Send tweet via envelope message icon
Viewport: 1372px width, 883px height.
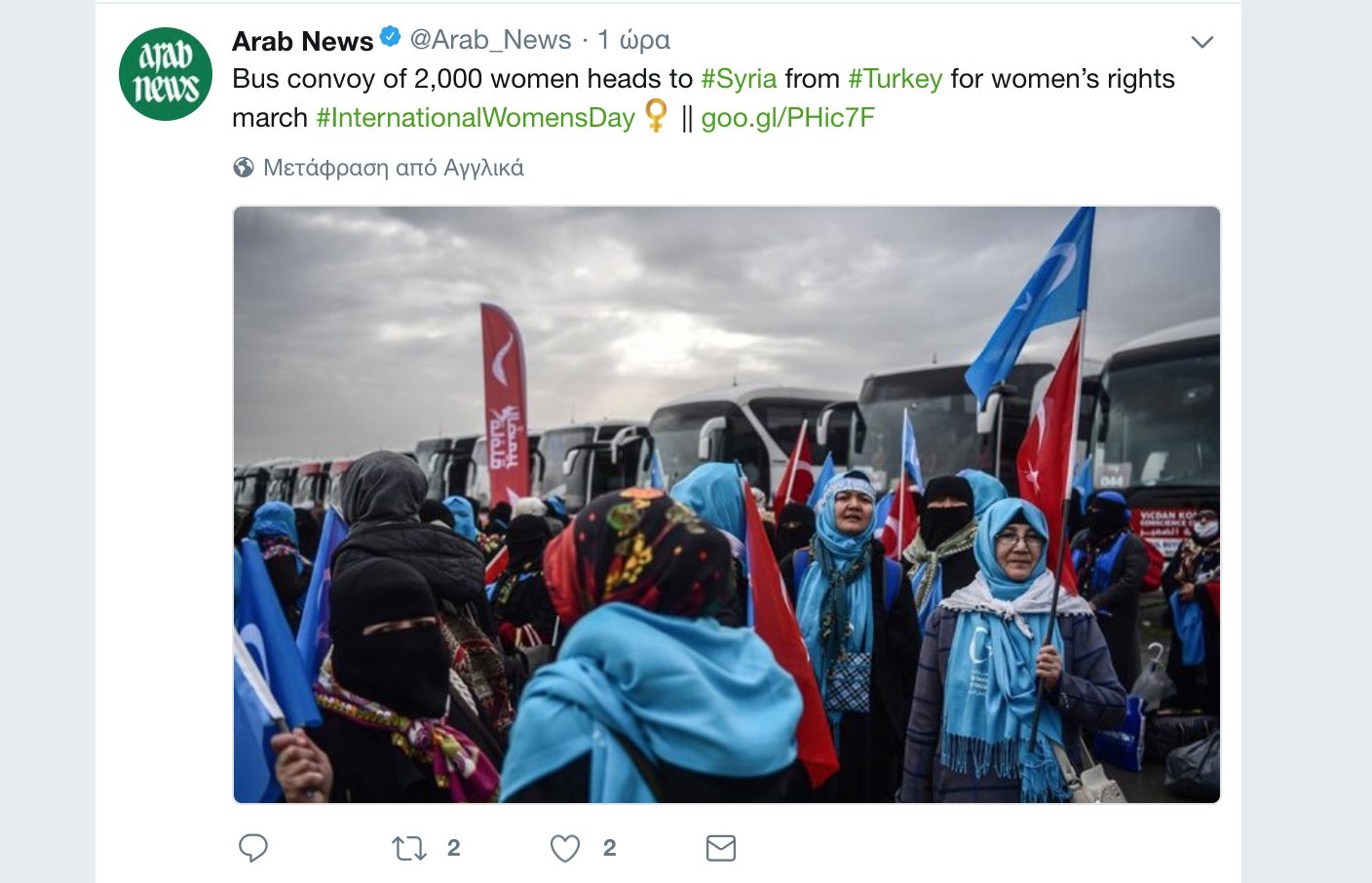[721, 849]
